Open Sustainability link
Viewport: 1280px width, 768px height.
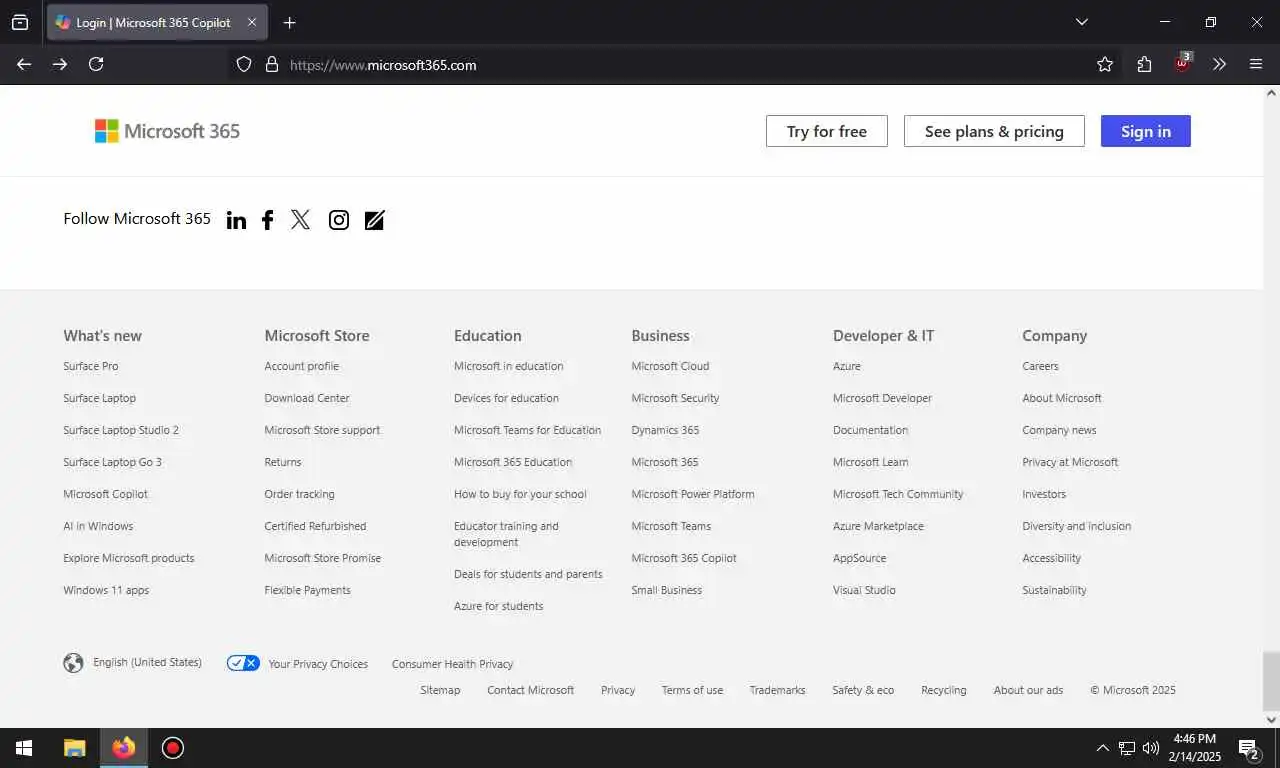pyautogui.click(x=1054, y=590)
